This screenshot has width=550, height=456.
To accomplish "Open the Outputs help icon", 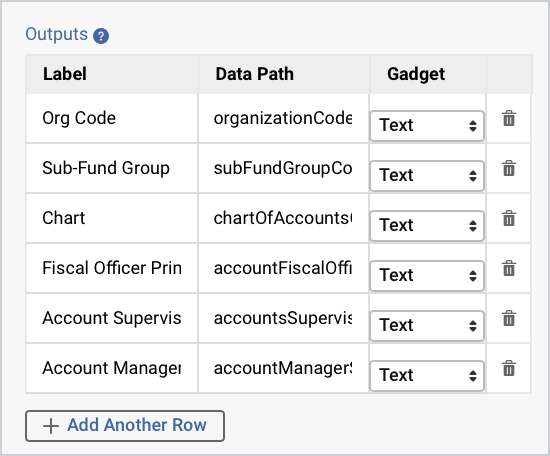I will pyautogui.click(x=101, y=36).
